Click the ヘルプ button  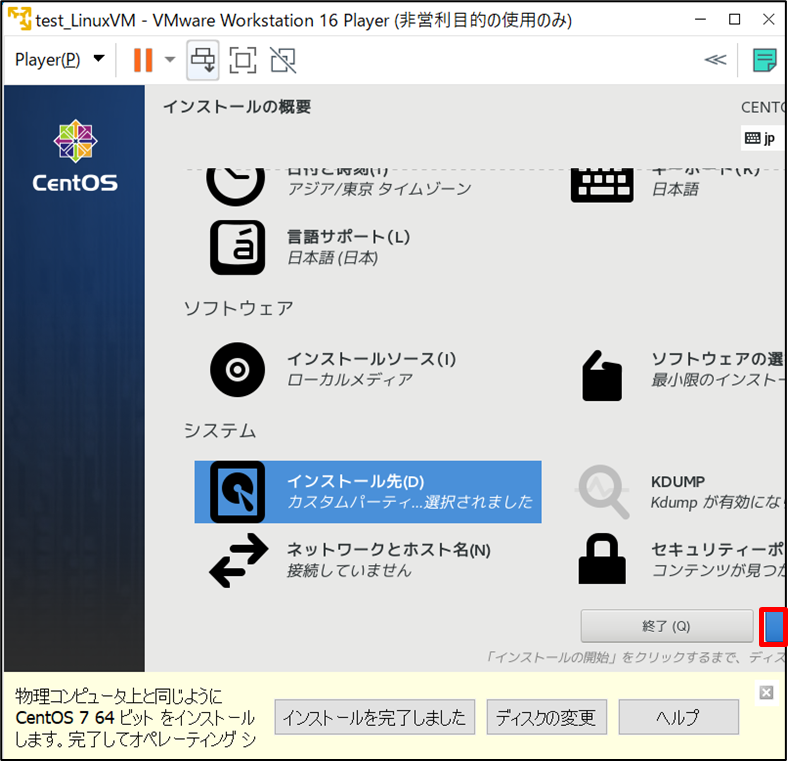click(x=678, y=717)
